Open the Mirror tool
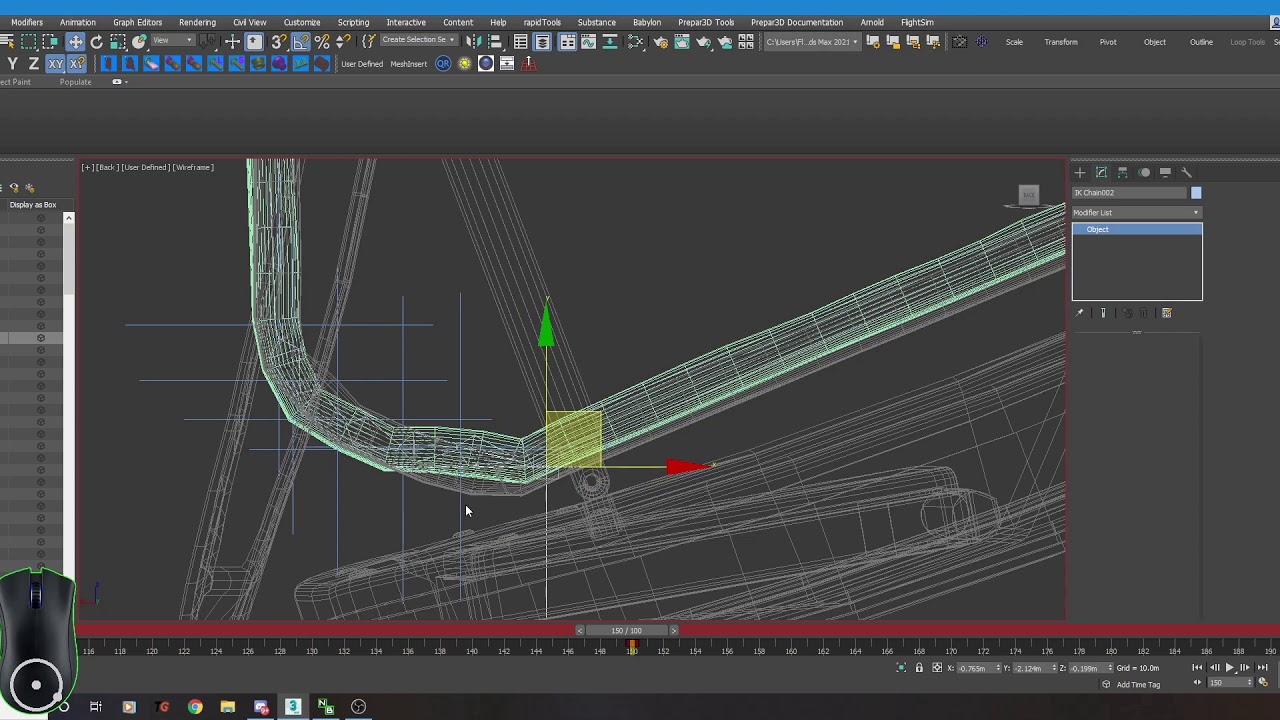1280x720 pixels. pyautogui.click(x=474, y=42)
